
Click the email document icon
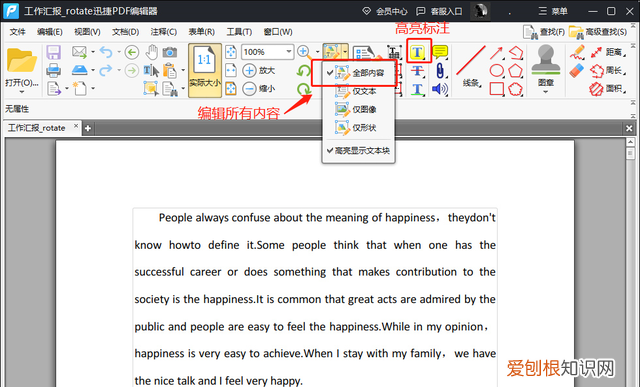79,52
